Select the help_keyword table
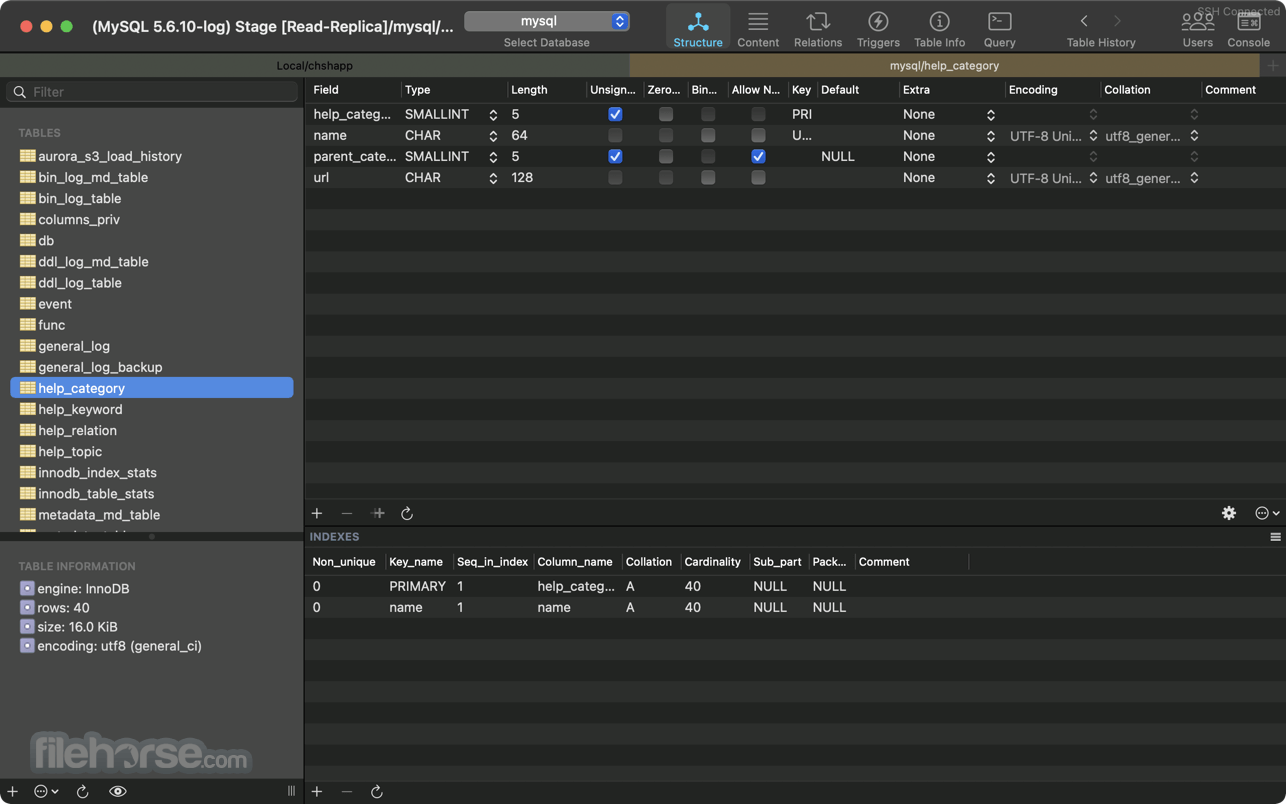1286x804 pixels. 152,409
